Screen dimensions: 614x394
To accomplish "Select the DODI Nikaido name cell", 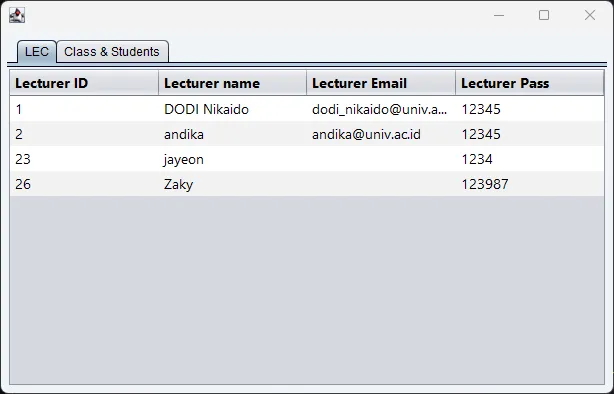I will pyautogui.click(x=233, y=109).
